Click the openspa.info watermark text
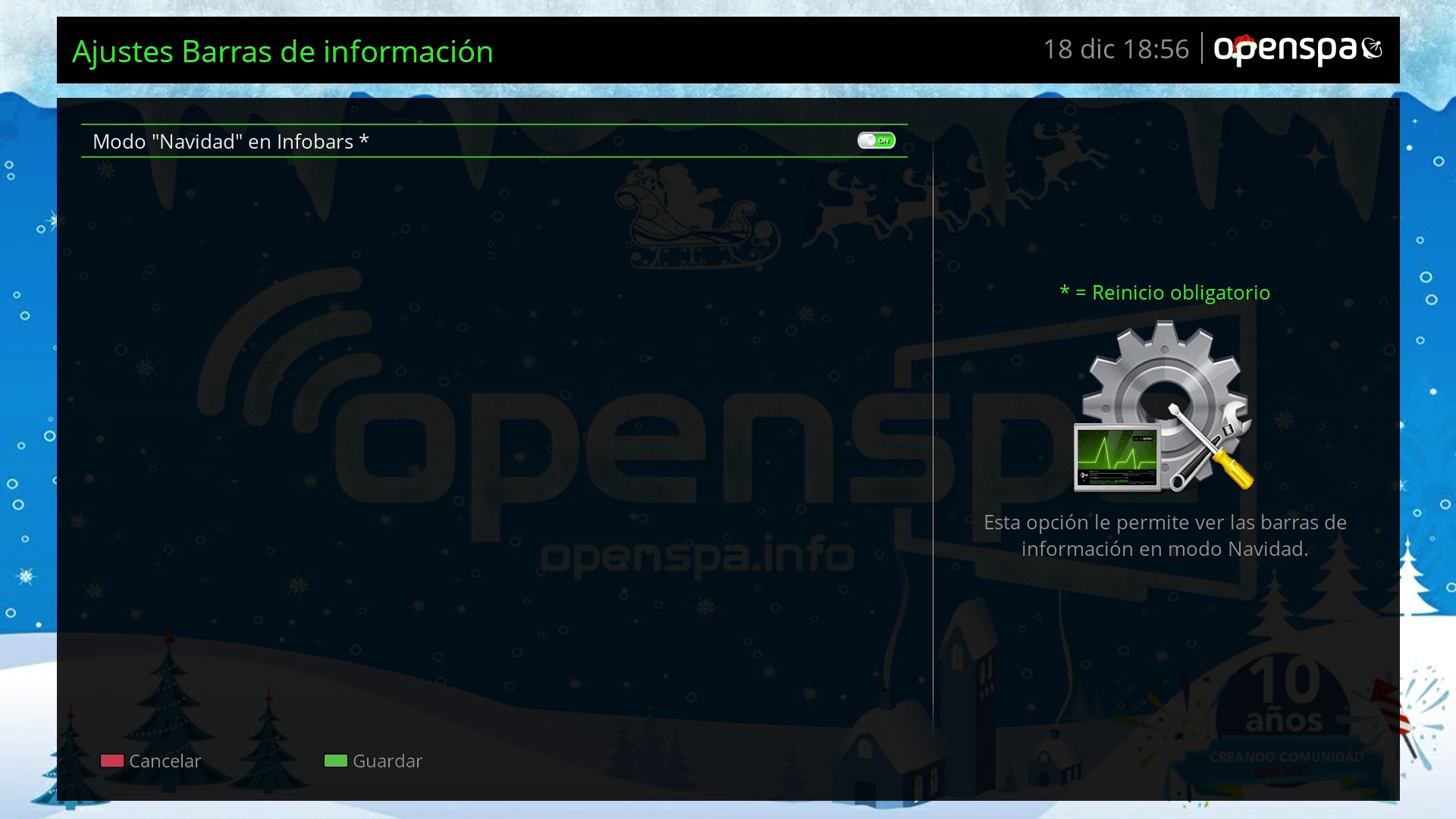The height and width of the screenshot is (819, 1456). tap(697, 556)
